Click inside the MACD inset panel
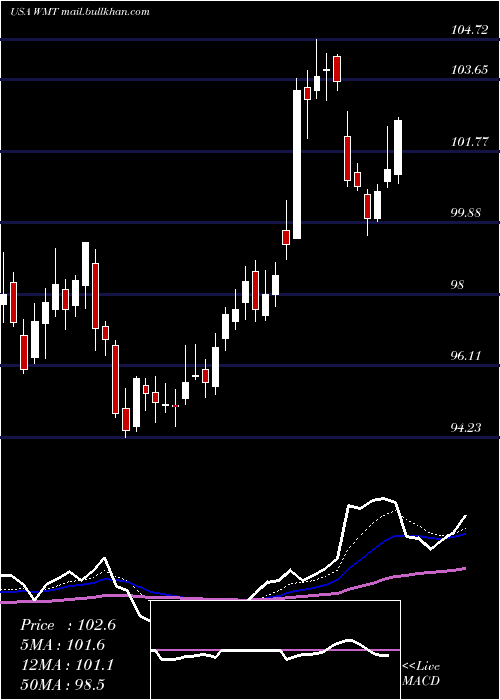The height and width of the screenshot is (700, 500). pos(275,650)
